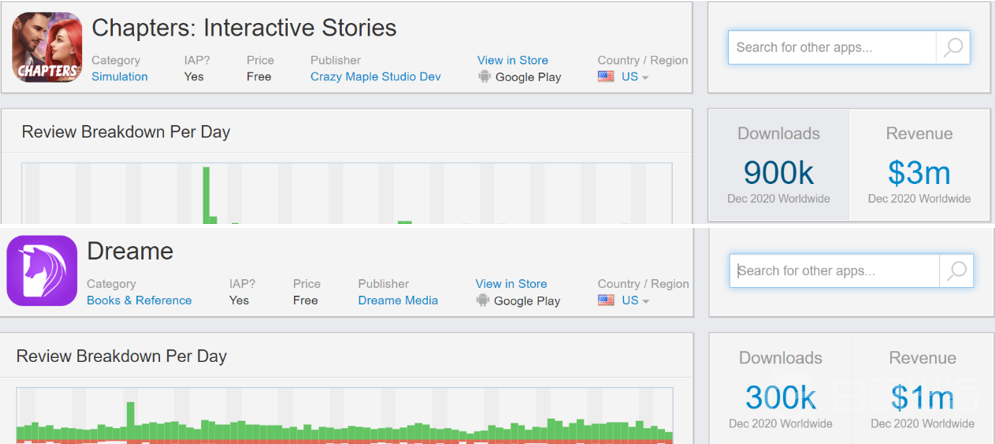
Task: Click the Android icon in the Chapters row
Action: click(x=484, y=77)
